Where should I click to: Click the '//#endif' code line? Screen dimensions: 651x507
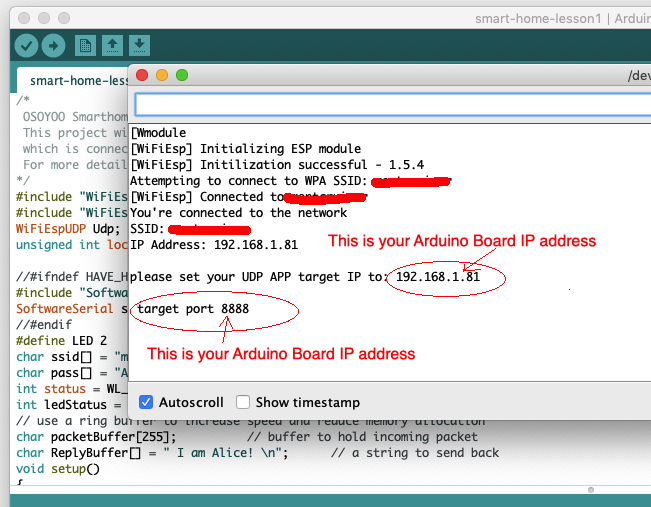pos(44,325)
